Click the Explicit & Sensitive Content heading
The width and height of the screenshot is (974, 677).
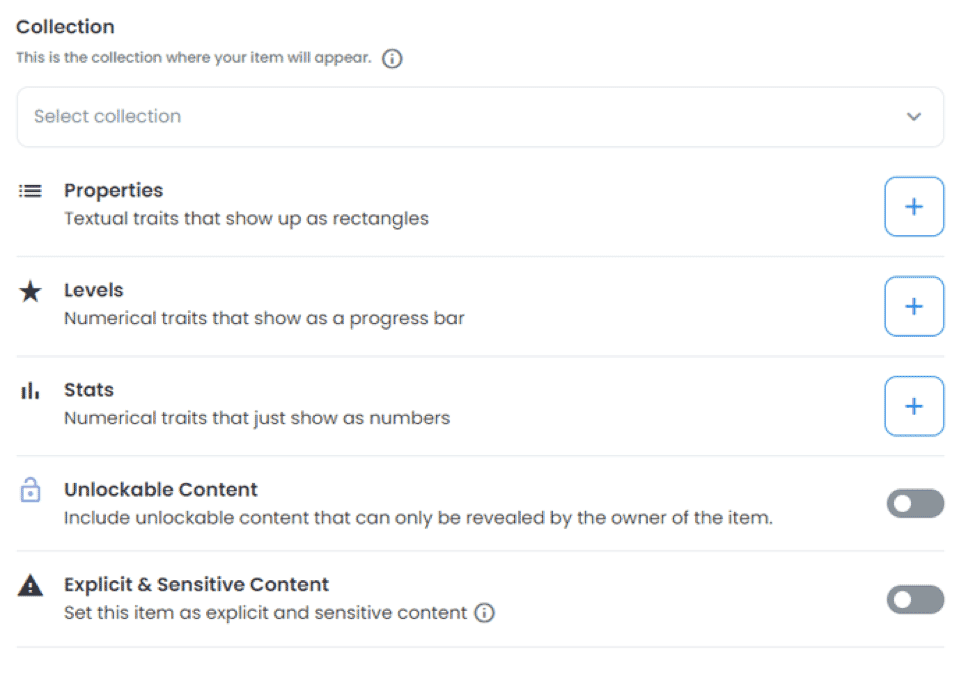[x=196, y=585]
